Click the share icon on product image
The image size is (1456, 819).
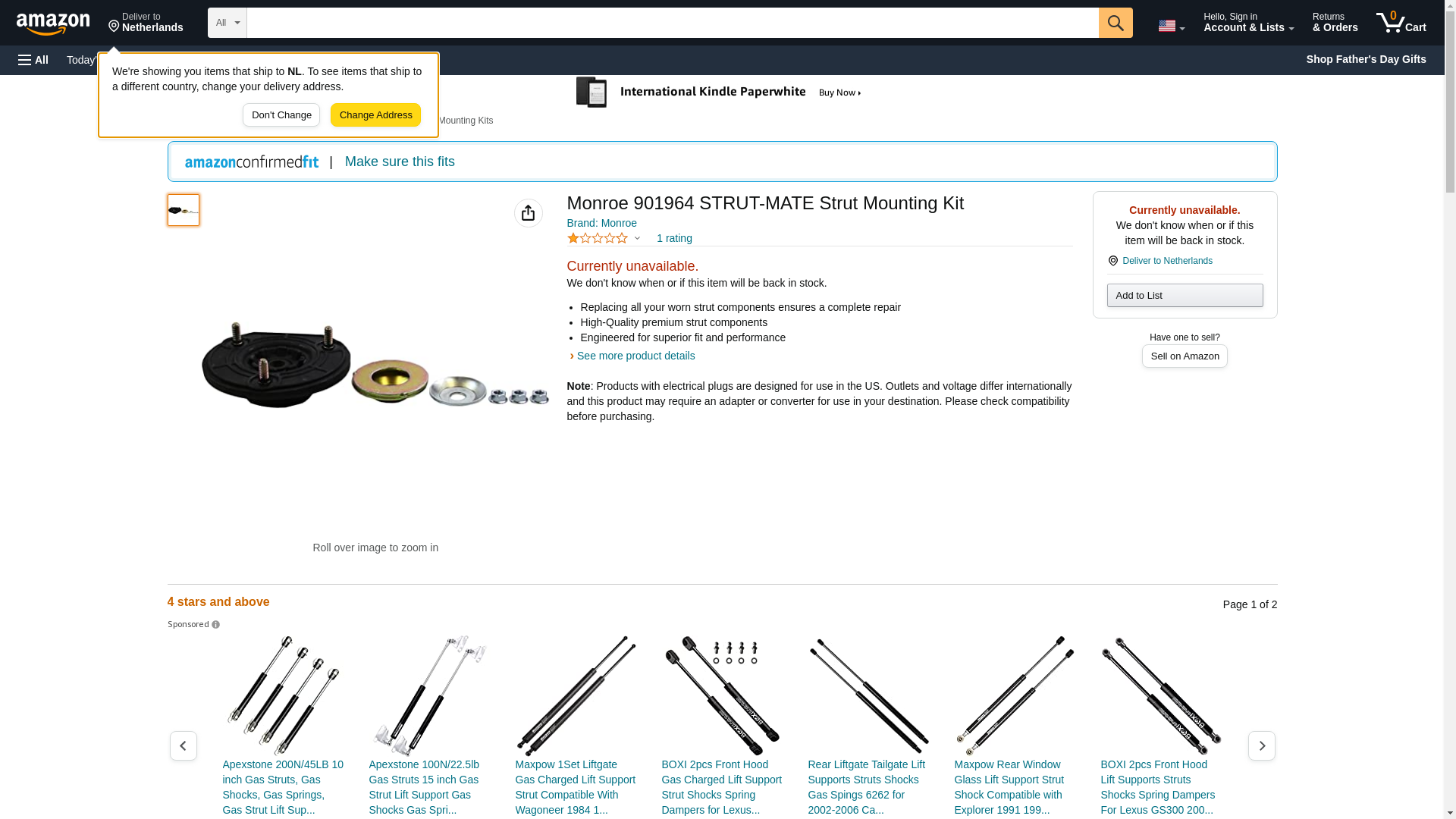529,213
